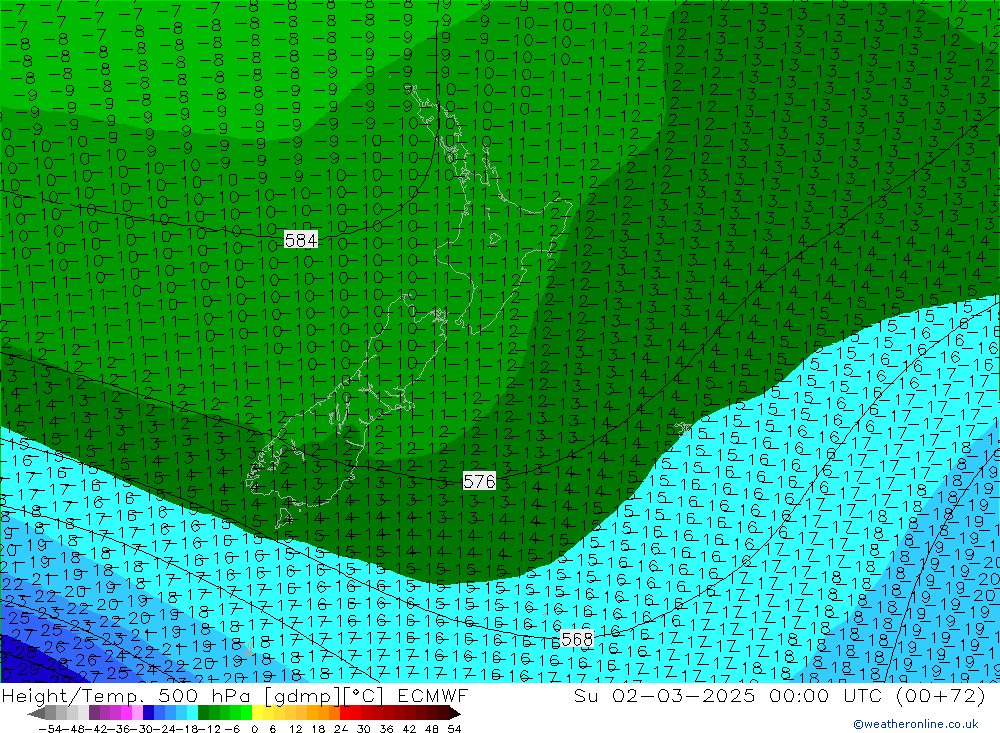Click the 568 height contour label
1000x733 pixels.
[577, 639]
